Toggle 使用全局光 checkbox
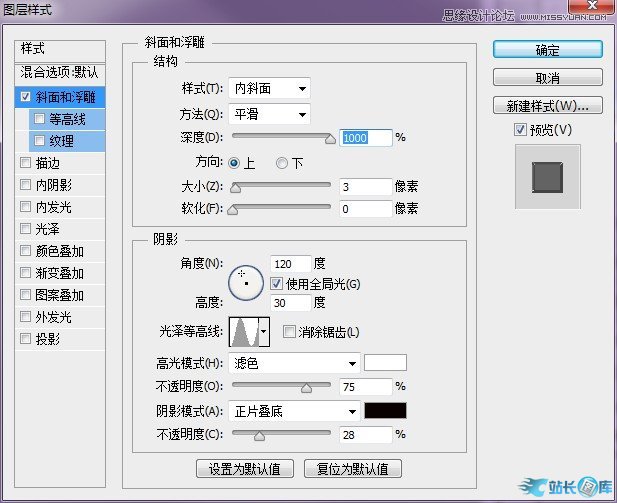617x503 pixels. 277,284
